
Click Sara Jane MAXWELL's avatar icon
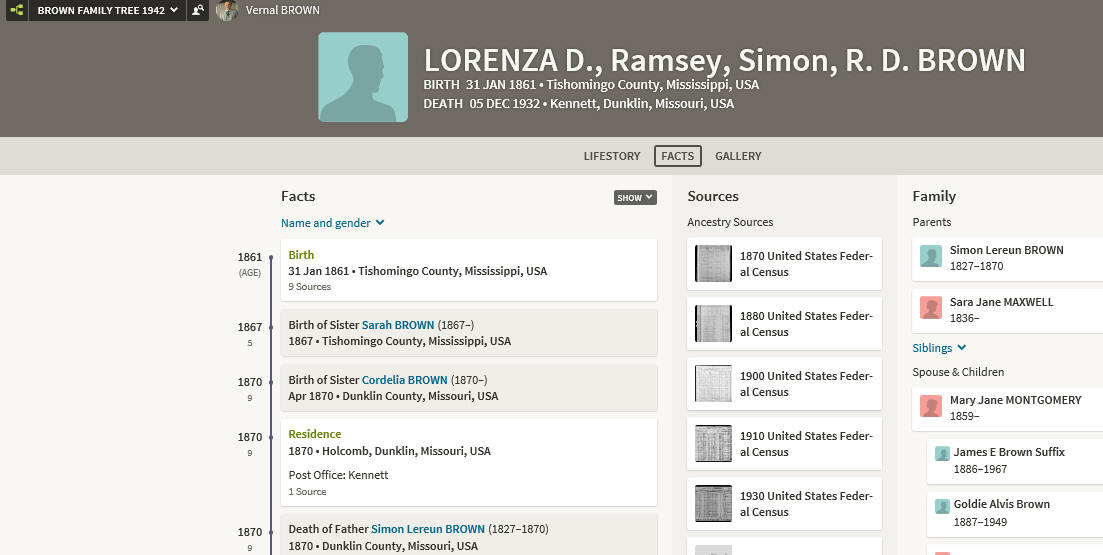931,307
